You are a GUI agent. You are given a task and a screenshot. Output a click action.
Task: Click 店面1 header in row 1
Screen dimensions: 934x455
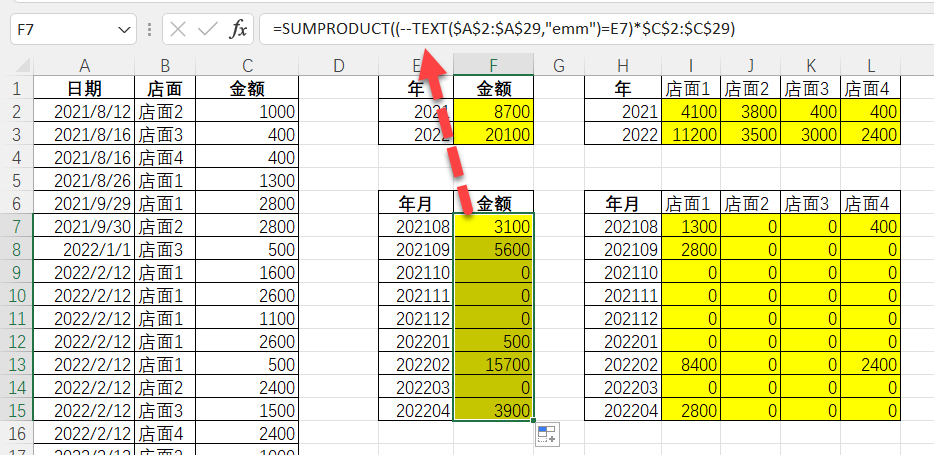(x=691, y=88)
